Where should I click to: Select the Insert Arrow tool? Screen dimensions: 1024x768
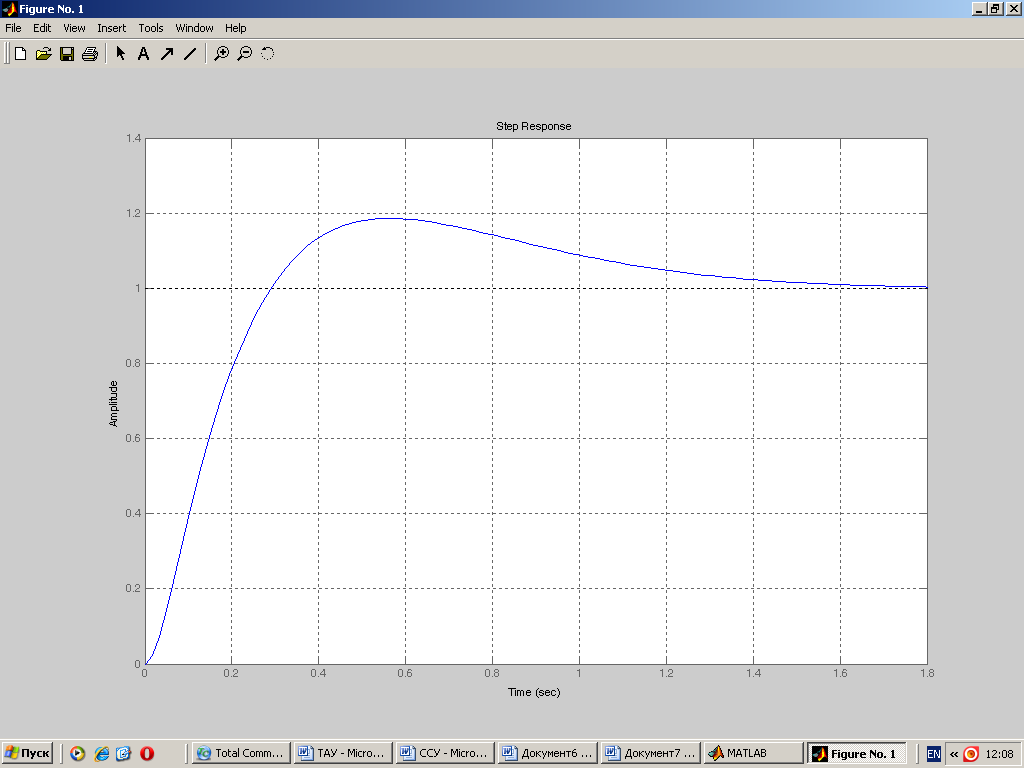[167, 54]
